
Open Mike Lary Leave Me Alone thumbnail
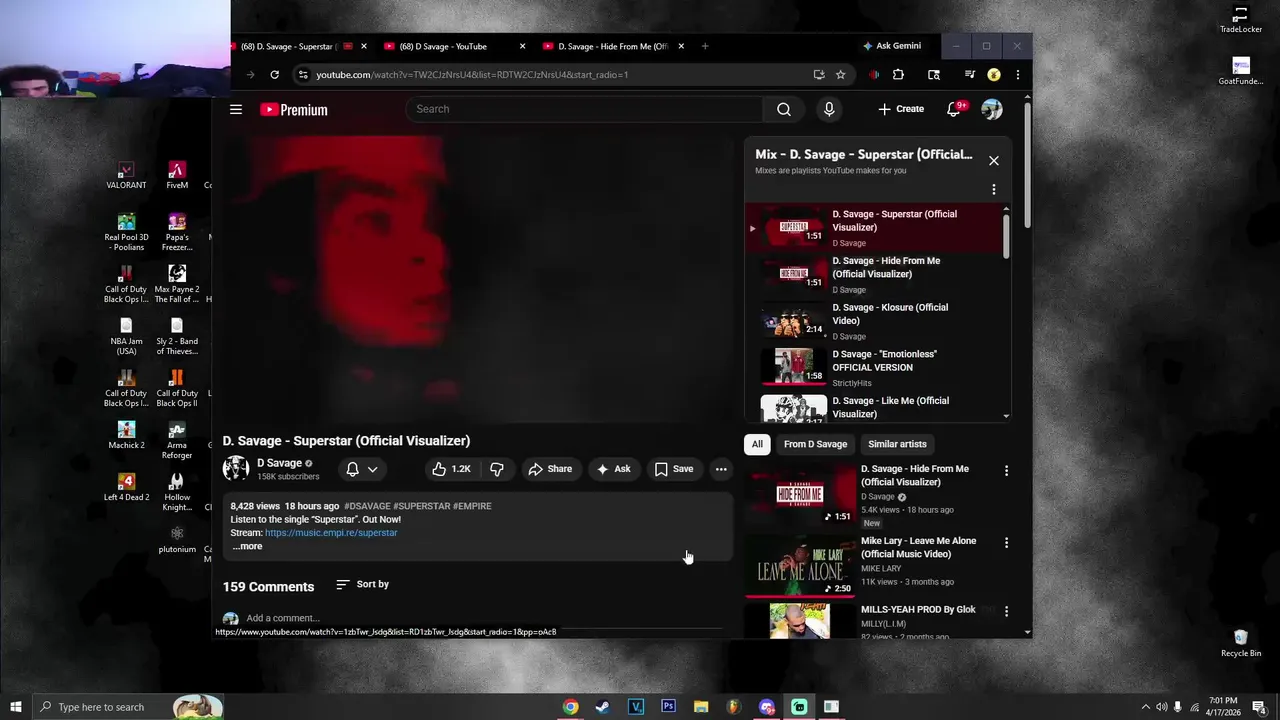pyautogui.click(x=800, y=565)
